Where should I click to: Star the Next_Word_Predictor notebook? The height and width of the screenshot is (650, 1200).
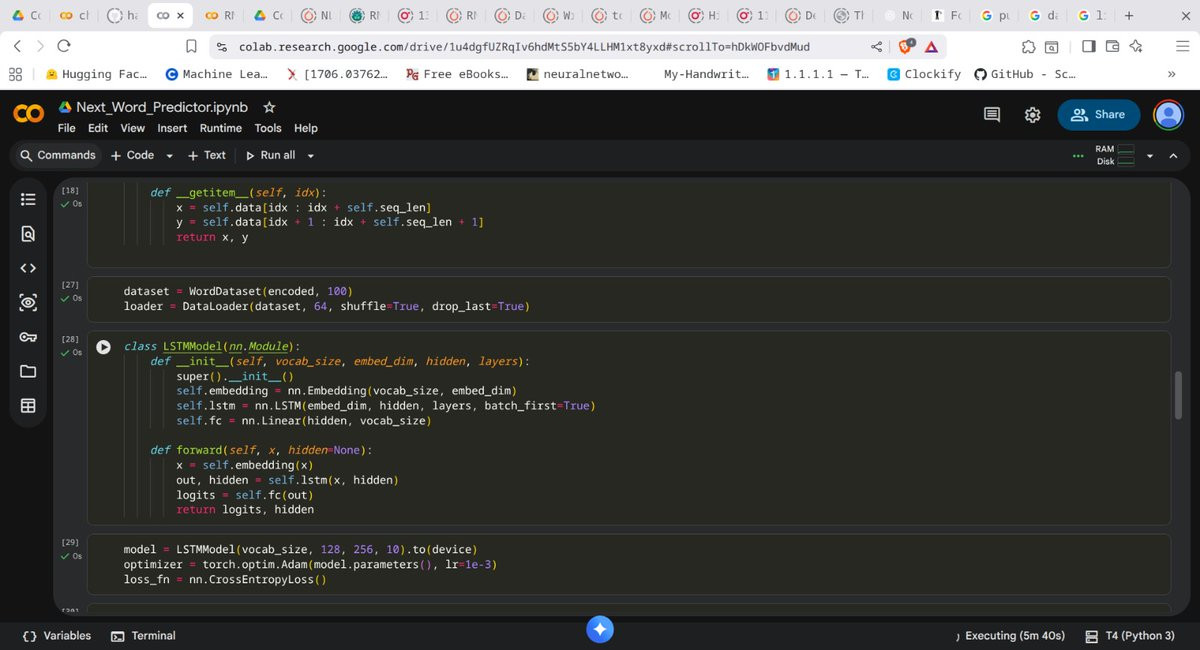point(269,107)
